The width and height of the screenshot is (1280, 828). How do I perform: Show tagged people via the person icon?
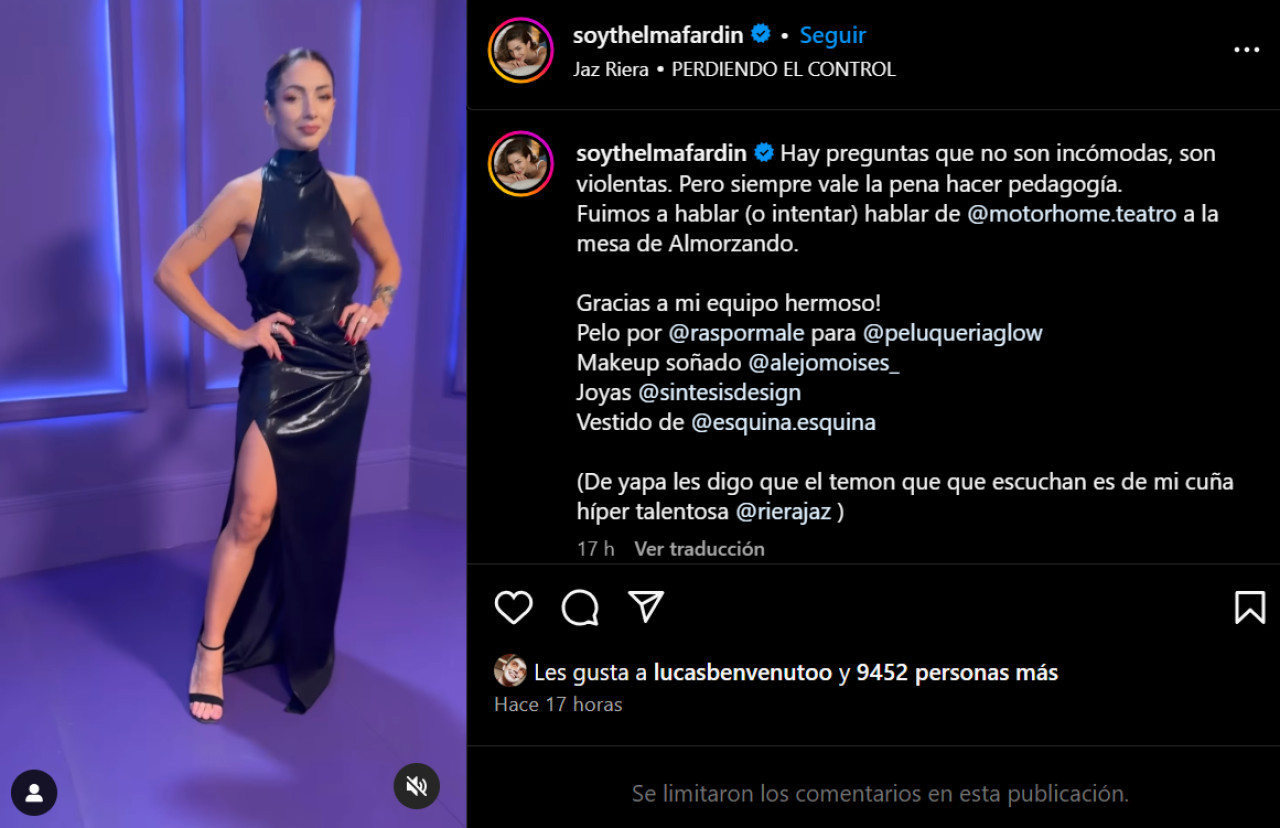point(34,793)
